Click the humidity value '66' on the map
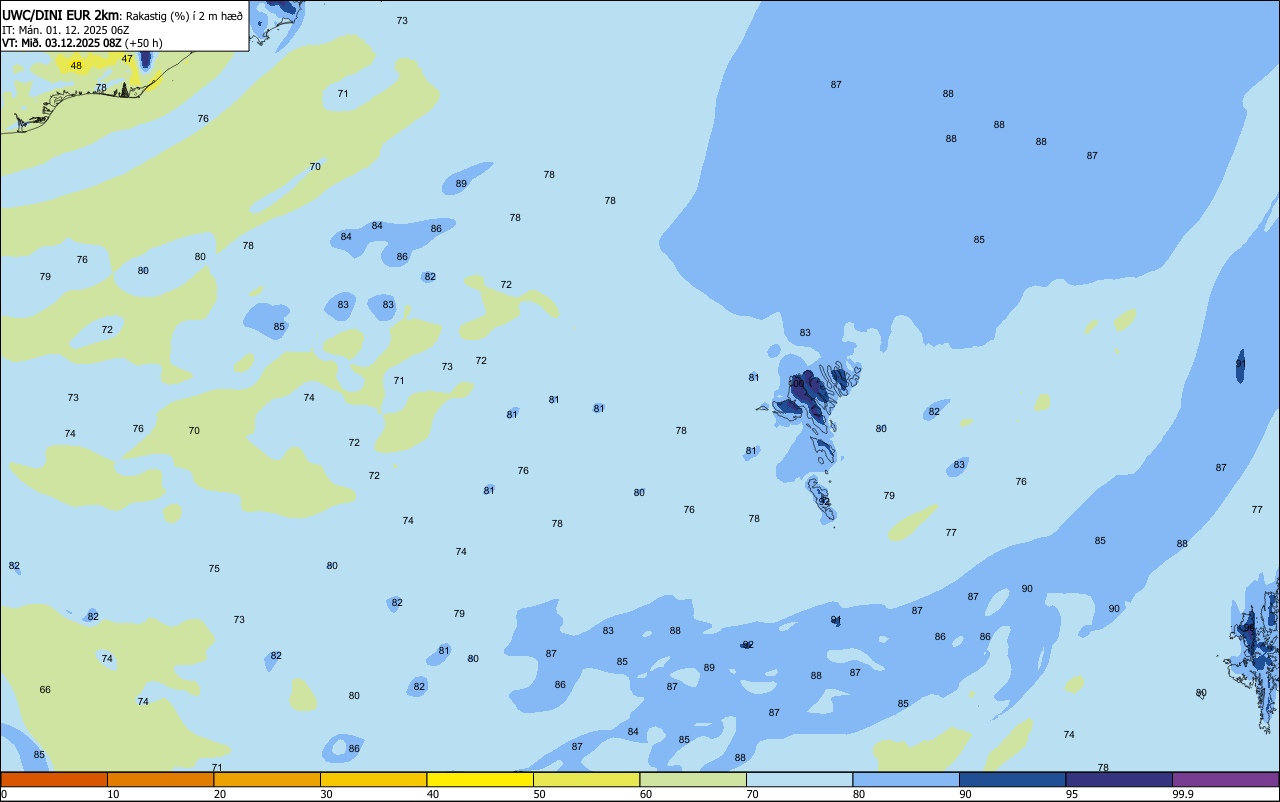This screenshot has width=1280, height=802. [x=45, y=690]
